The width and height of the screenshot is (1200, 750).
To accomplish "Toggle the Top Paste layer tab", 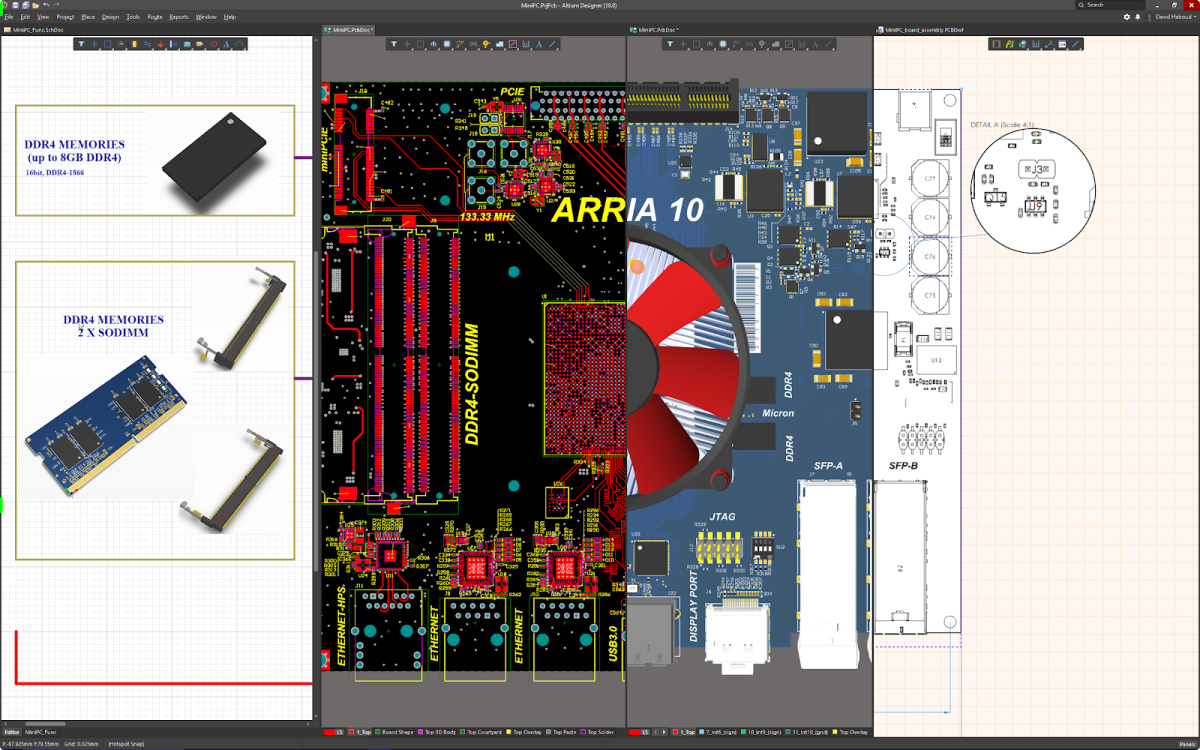I will point(559,733).
